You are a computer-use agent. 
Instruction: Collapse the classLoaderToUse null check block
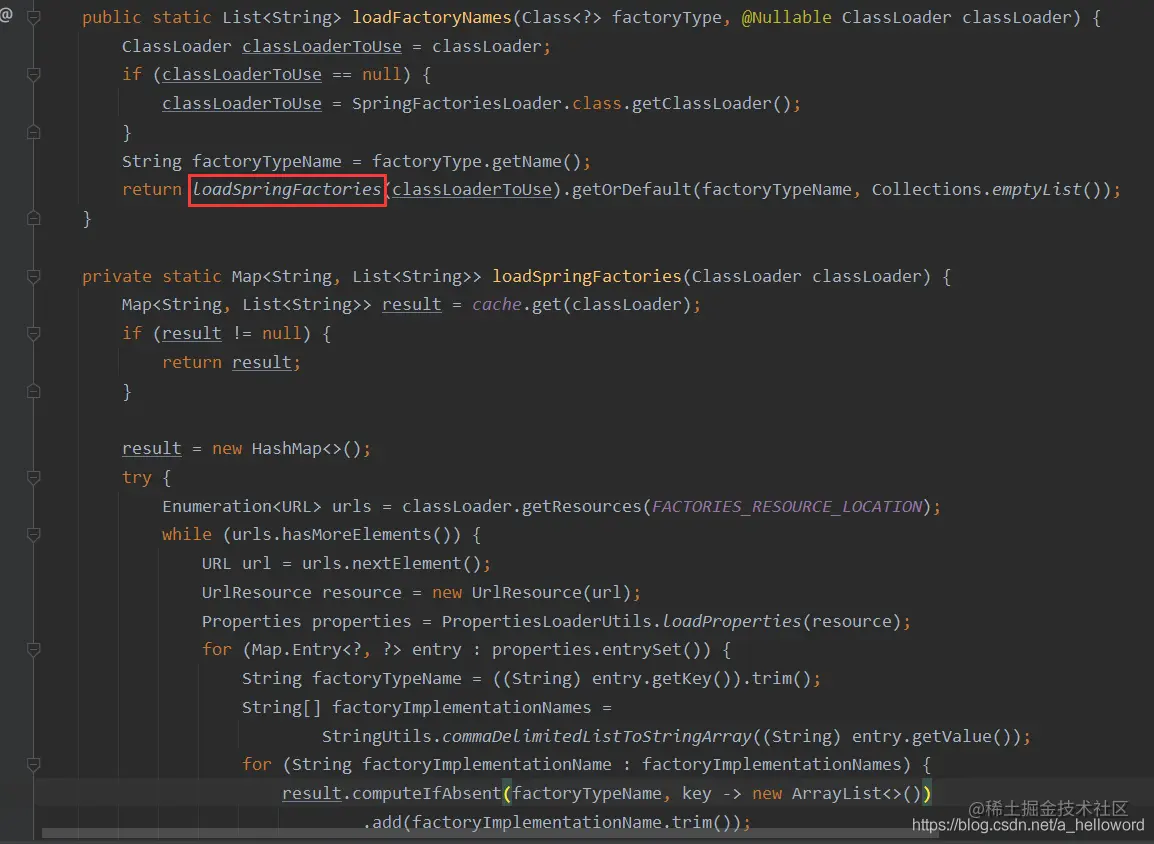[34, 74]
